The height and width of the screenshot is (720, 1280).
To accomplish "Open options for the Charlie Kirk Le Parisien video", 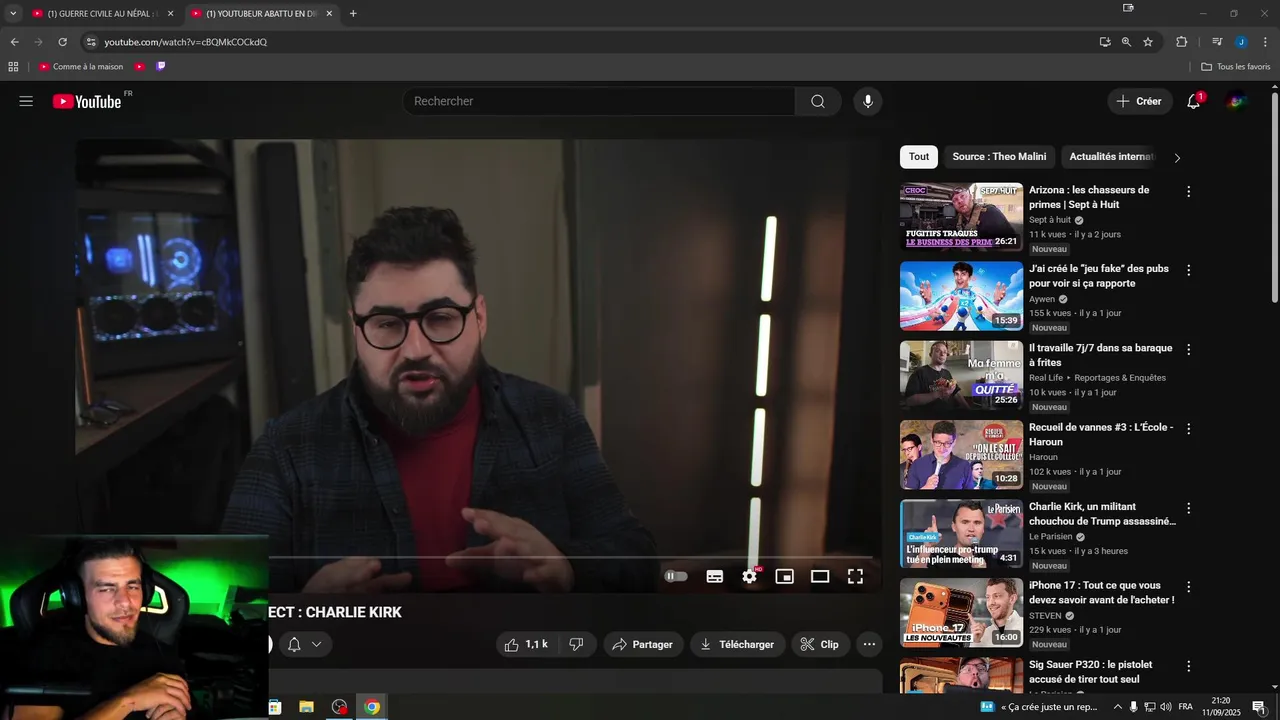I will [1189, 507].
